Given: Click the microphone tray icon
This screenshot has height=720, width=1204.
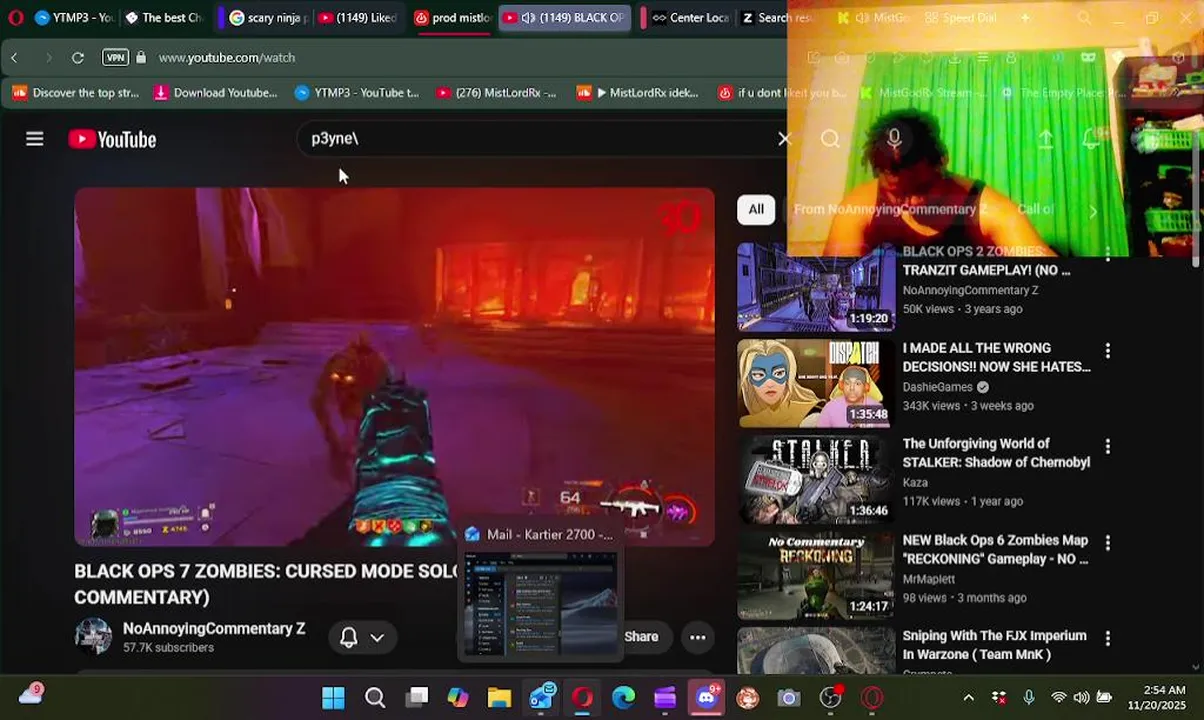Looking at the screenshot, I should [1029, 697].
